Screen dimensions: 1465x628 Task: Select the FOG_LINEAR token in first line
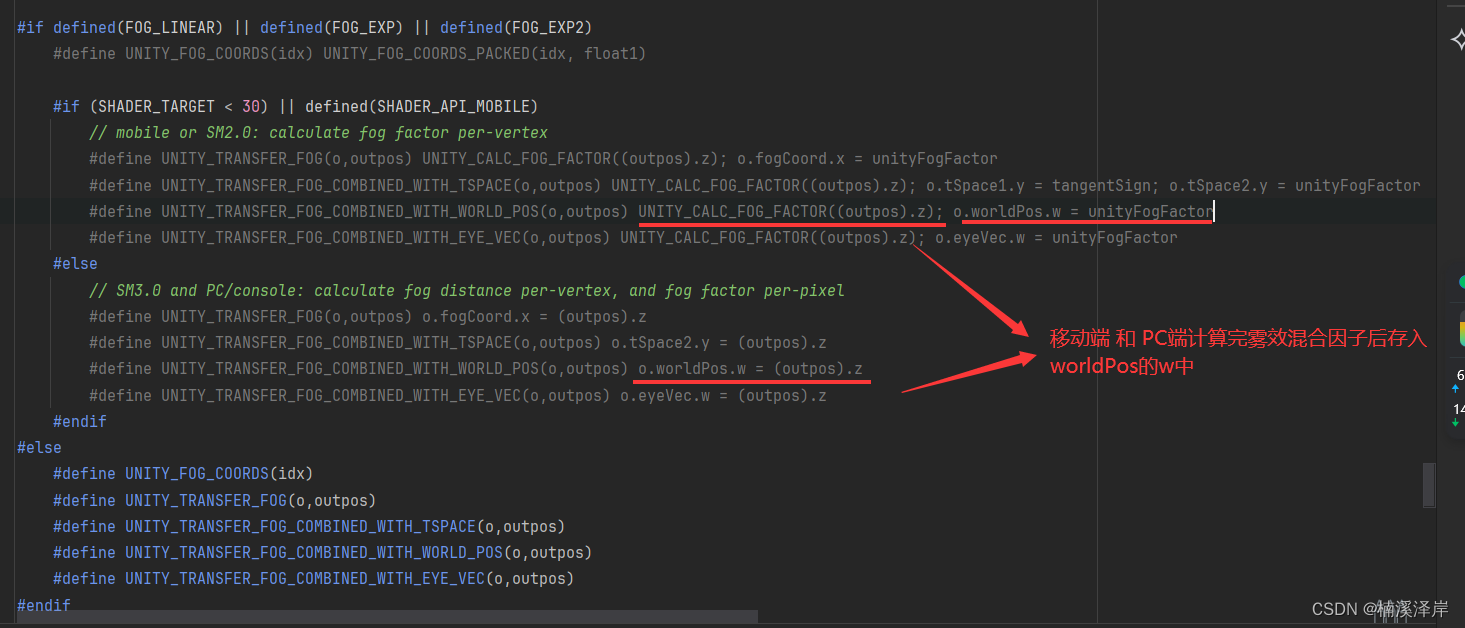click(x=172, y=27)
